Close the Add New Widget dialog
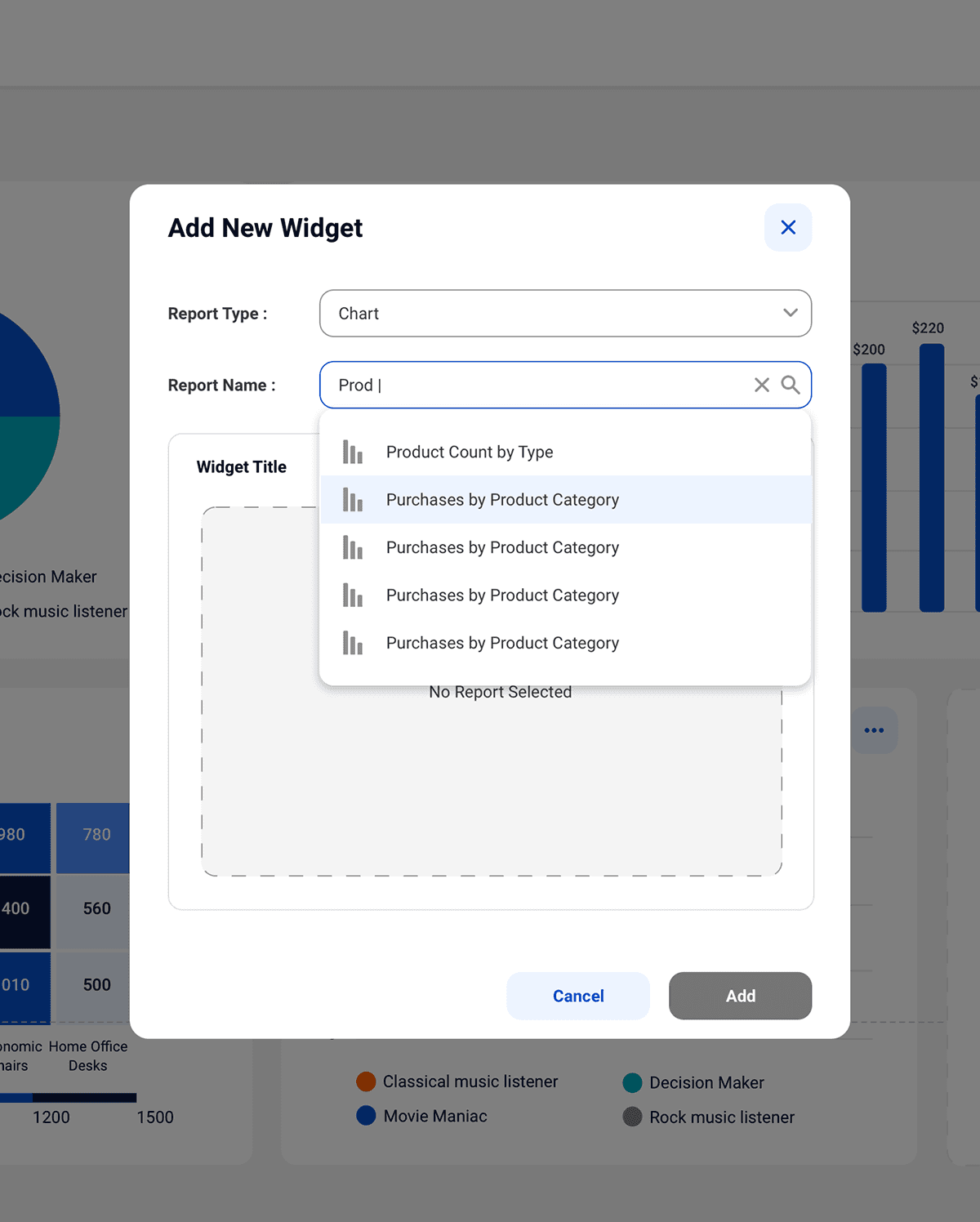Screen dimensions: 980x1222 click(788, 227)
